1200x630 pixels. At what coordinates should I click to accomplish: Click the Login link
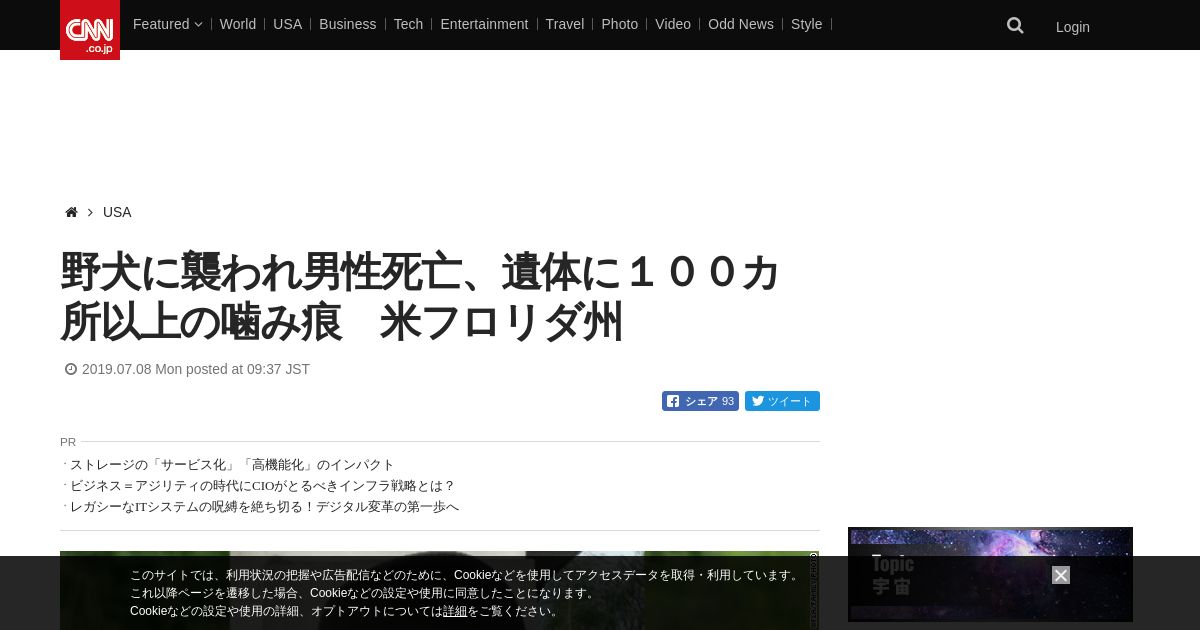(1073, 27)
